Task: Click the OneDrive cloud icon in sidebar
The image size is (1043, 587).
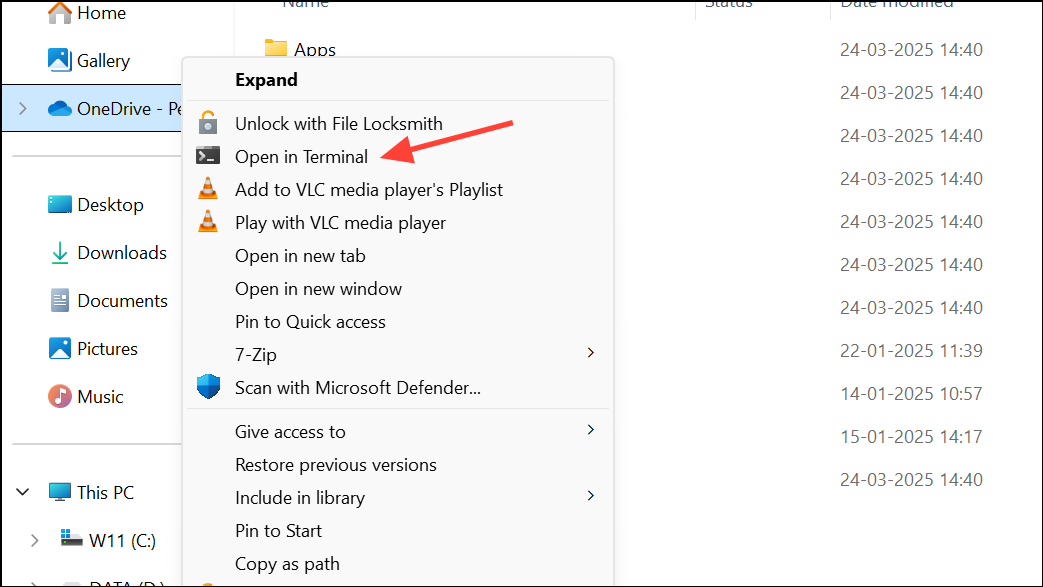Action: click(60, 108)
